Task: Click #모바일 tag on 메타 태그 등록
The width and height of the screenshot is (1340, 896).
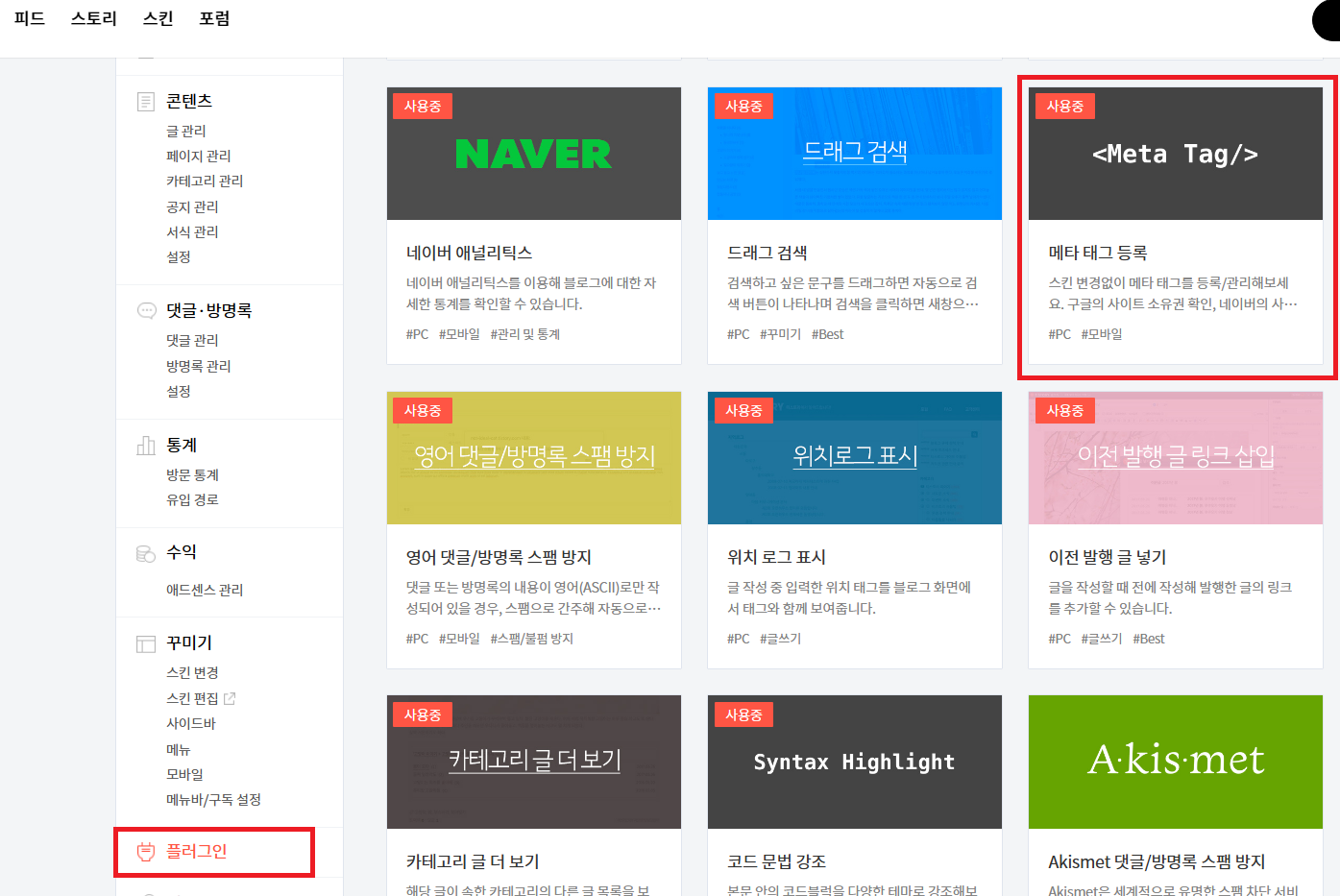Action: [x=1102, y=334]
